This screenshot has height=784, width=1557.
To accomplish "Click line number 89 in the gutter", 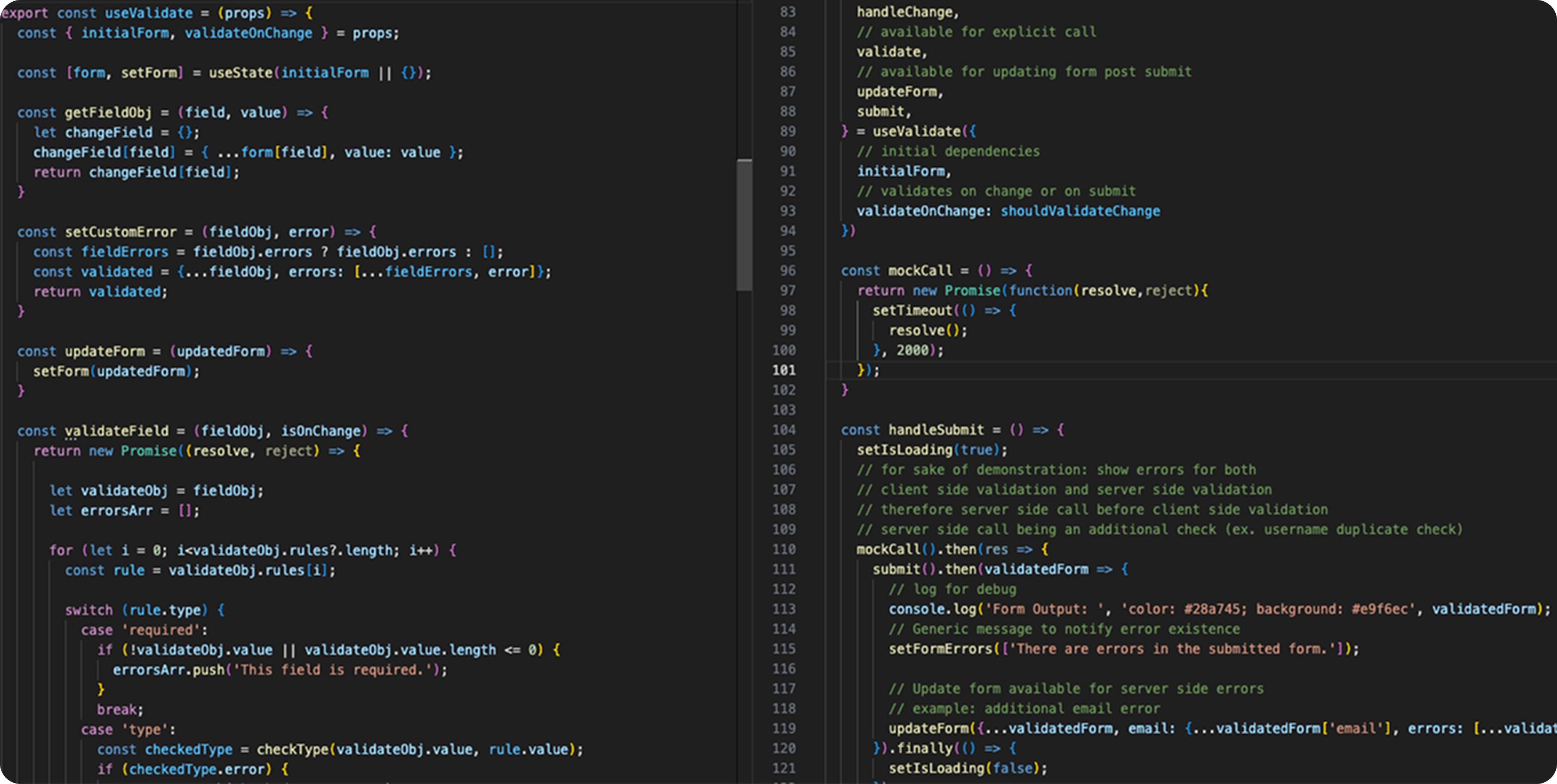I will point(787,131).
